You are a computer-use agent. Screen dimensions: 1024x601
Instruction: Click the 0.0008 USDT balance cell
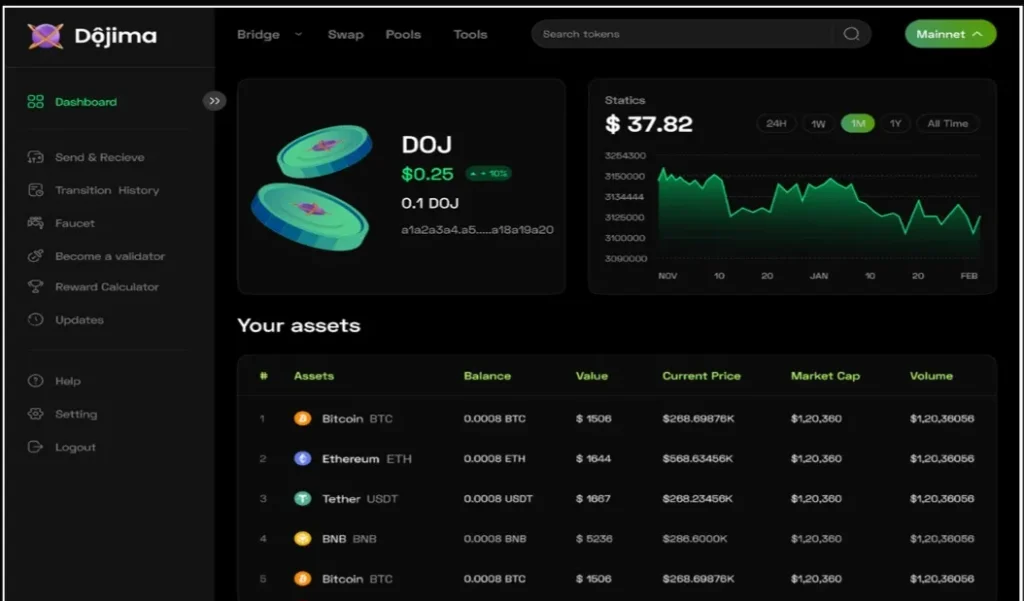click(x=498, y=499)
